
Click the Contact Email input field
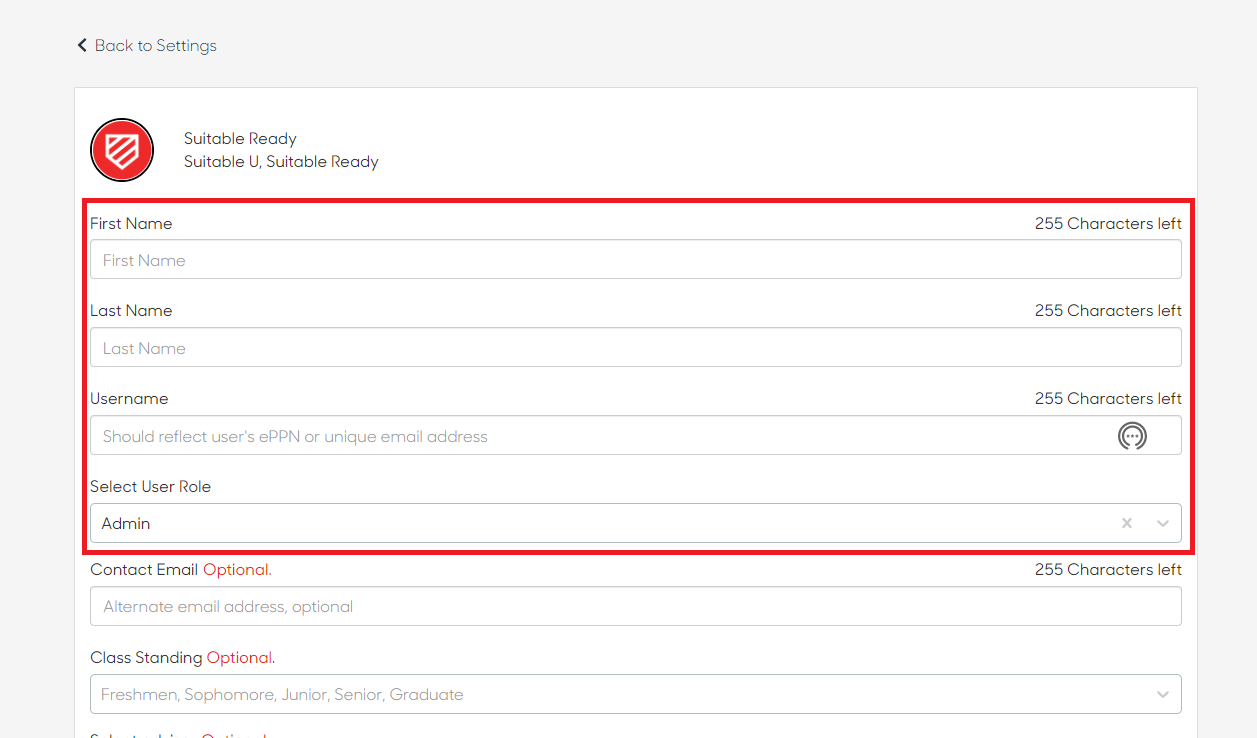click(636, 606)
